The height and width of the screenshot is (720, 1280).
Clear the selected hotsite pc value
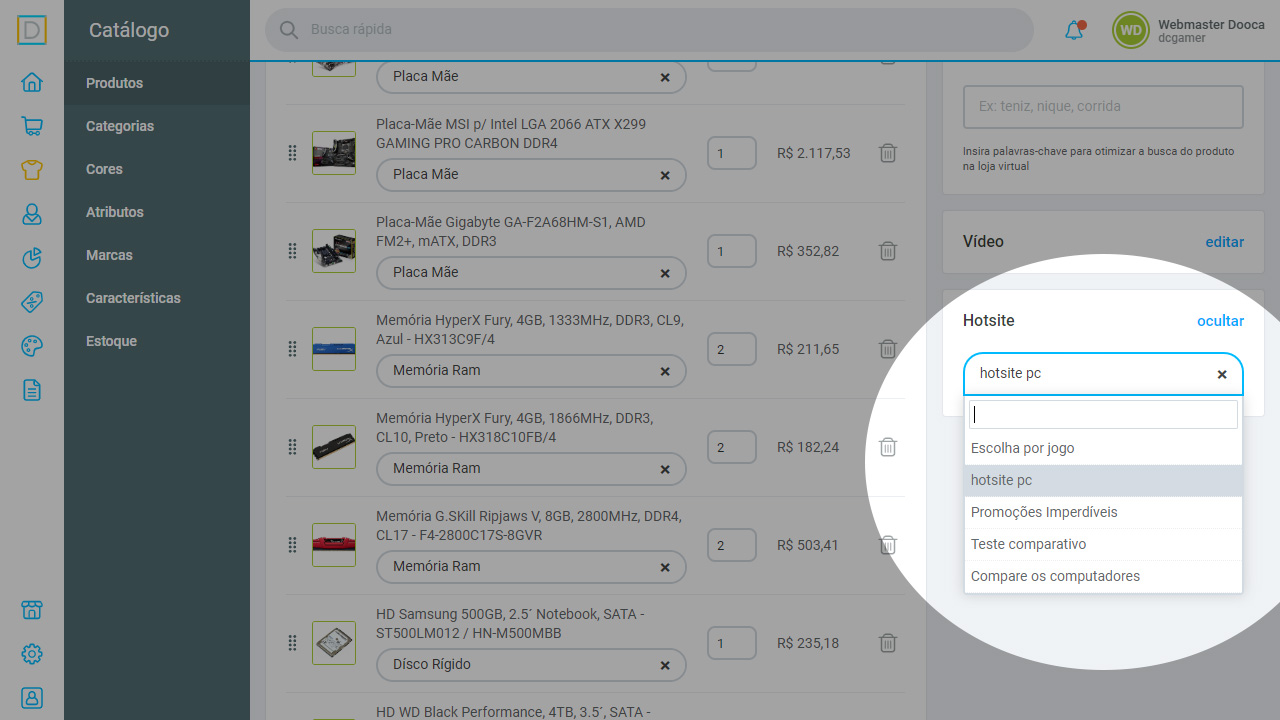(1222, 374)
